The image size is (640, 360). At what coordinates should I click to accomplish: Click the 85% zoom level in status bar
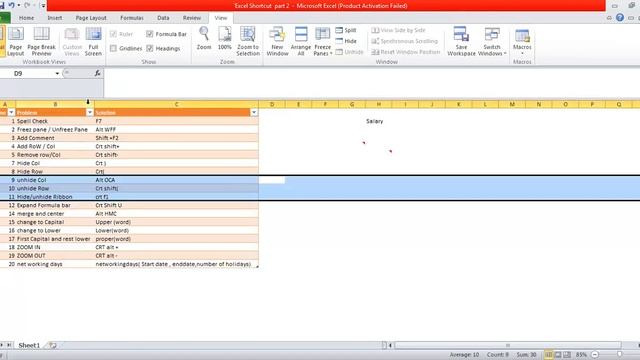click(581, 355)
